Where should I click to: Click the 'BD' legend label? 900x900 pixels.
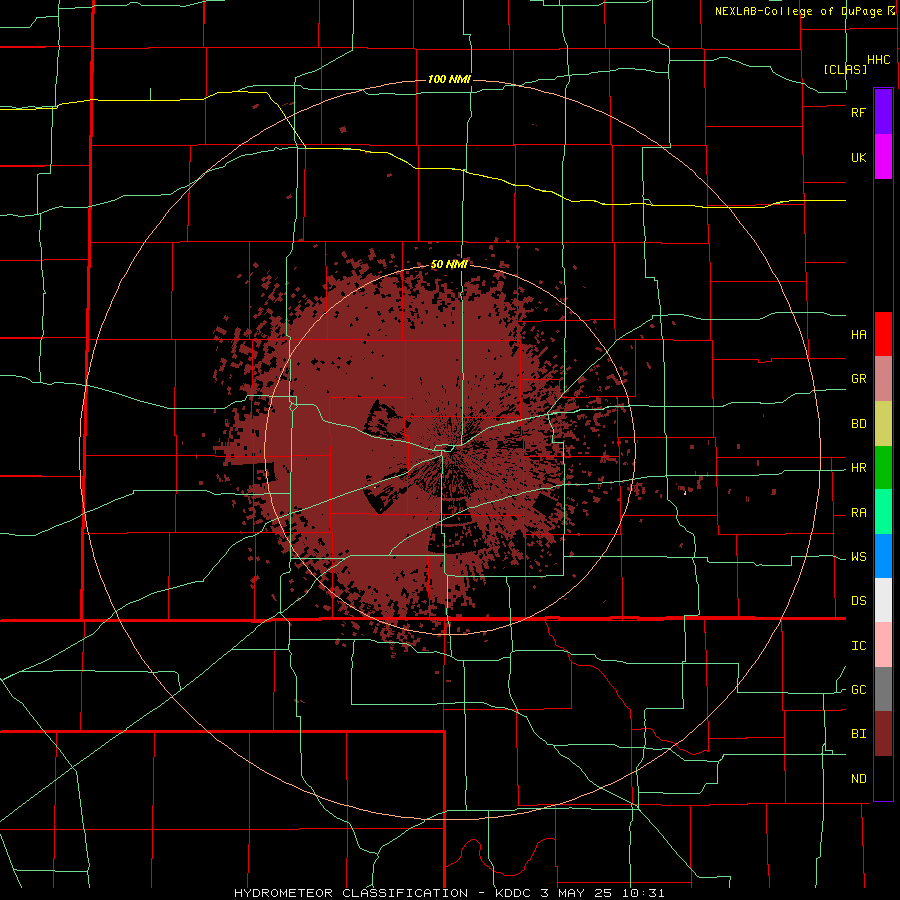pos(858,424)
